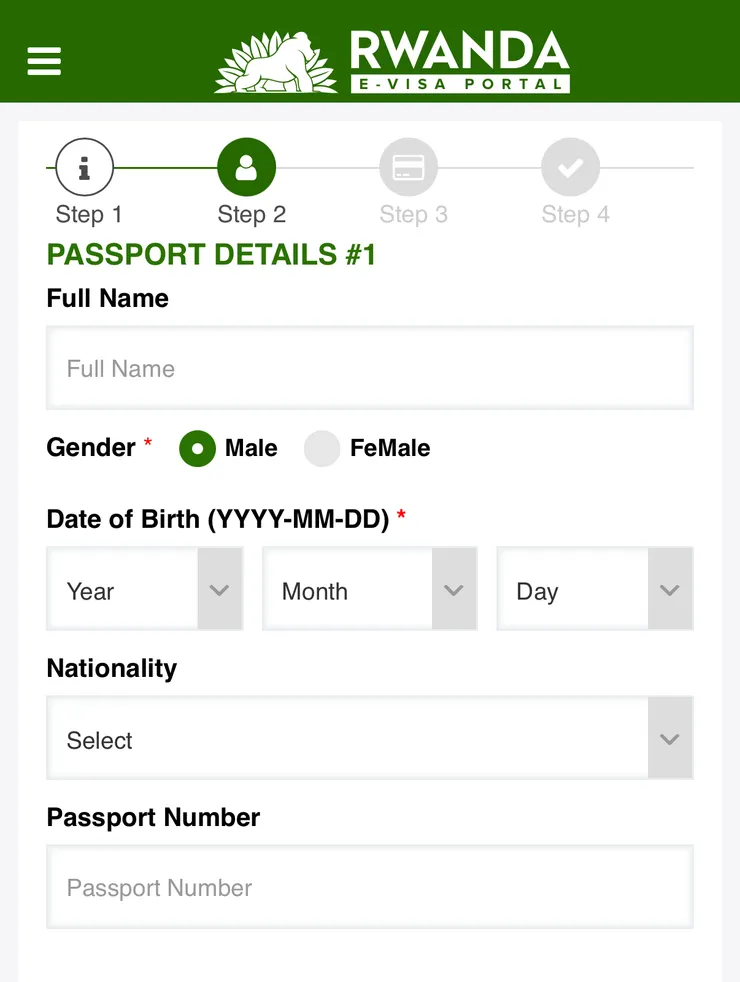Expand the Nationality select box
Image resolution: width=740 pixels, height=982 pixels.
[x=348, y=740]
